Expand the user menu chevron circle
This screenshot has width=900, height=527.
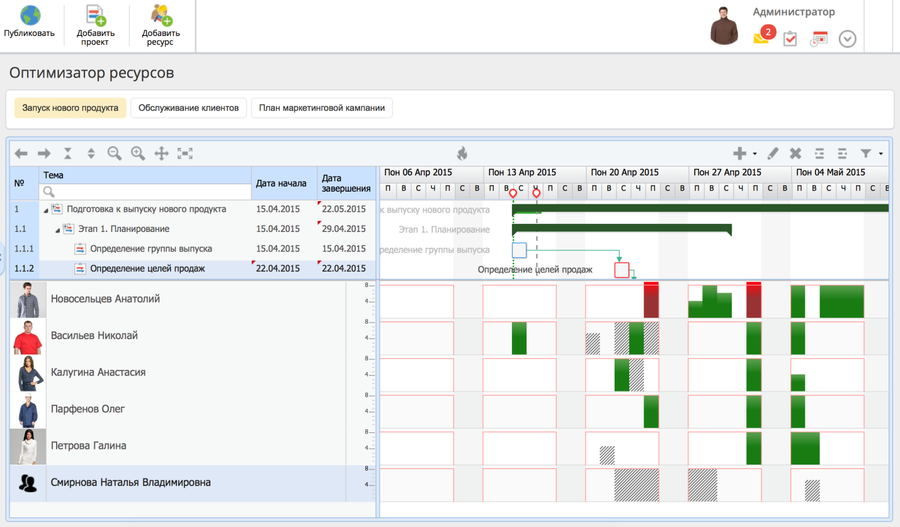[847, 39]
